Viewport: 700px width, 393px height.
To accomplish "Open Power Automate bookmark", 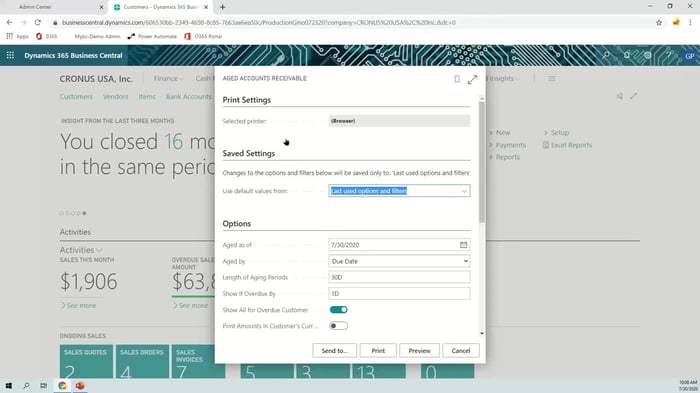I will 152,36.
